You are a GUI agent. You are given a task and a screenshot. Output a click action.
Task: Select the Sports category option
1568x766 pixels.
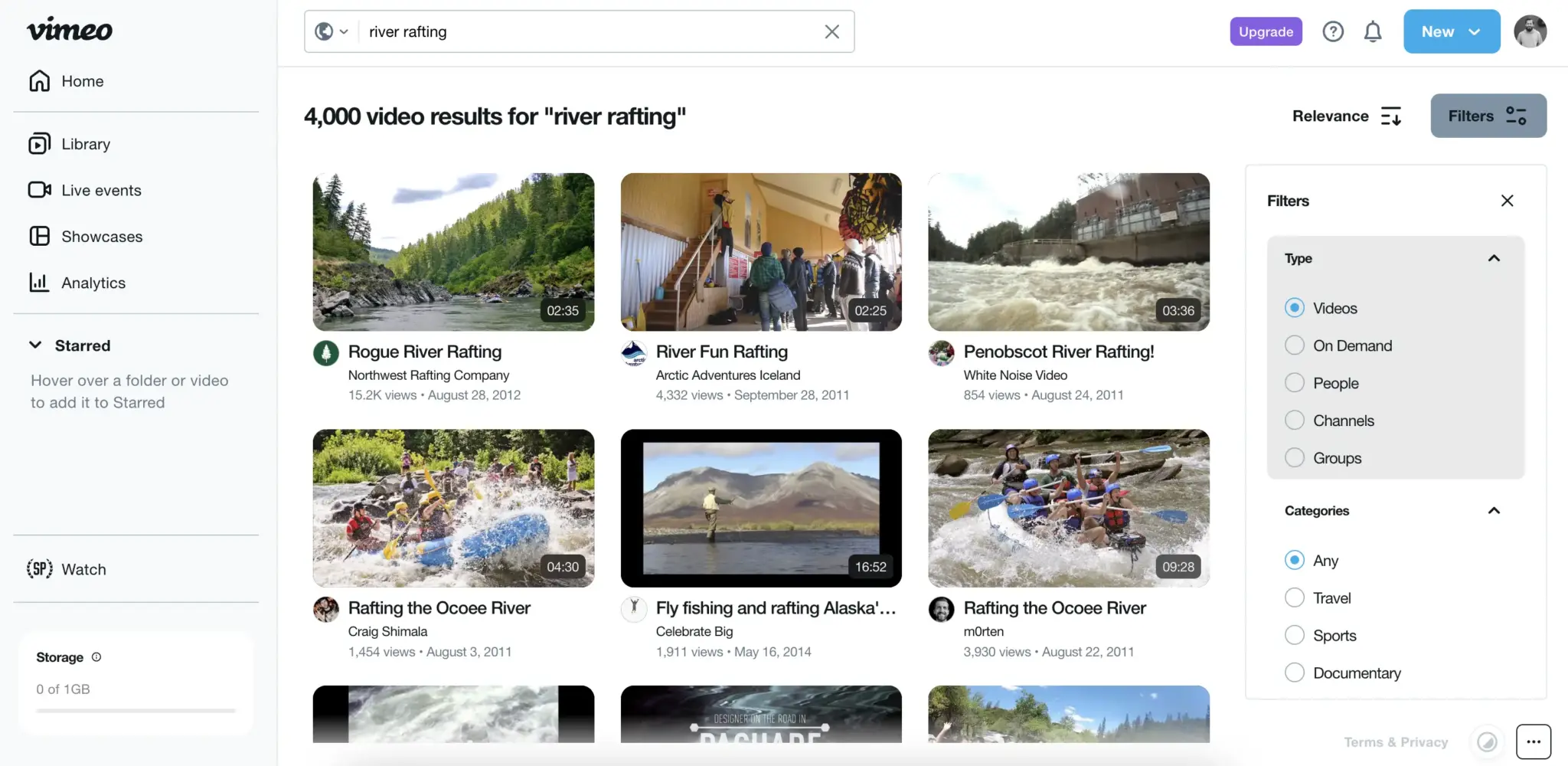(1295, 635)
